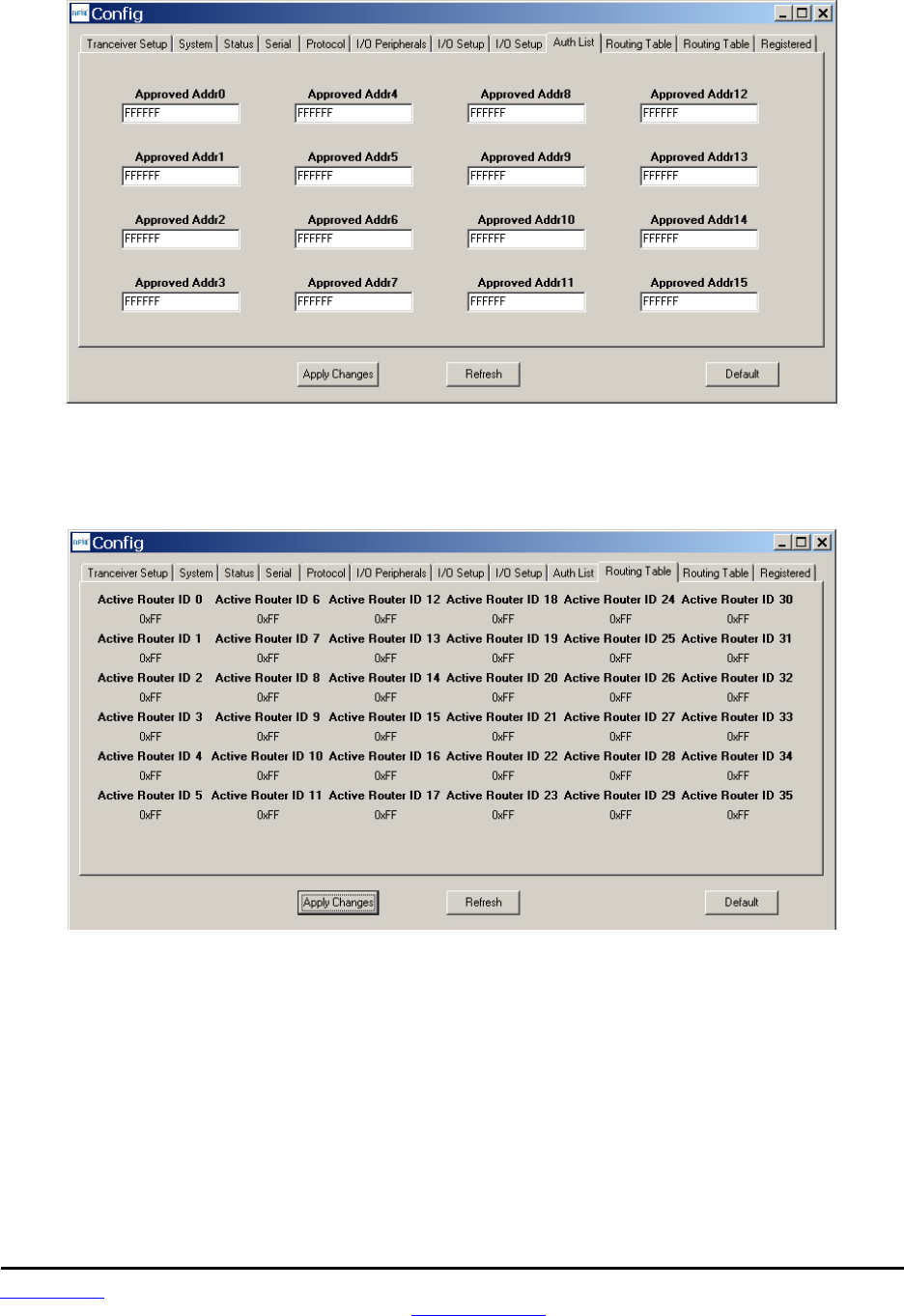Viewport: 904px width, 1316px height.
Task: Click Refresh in Auth List window
Action: coord(484,375)
